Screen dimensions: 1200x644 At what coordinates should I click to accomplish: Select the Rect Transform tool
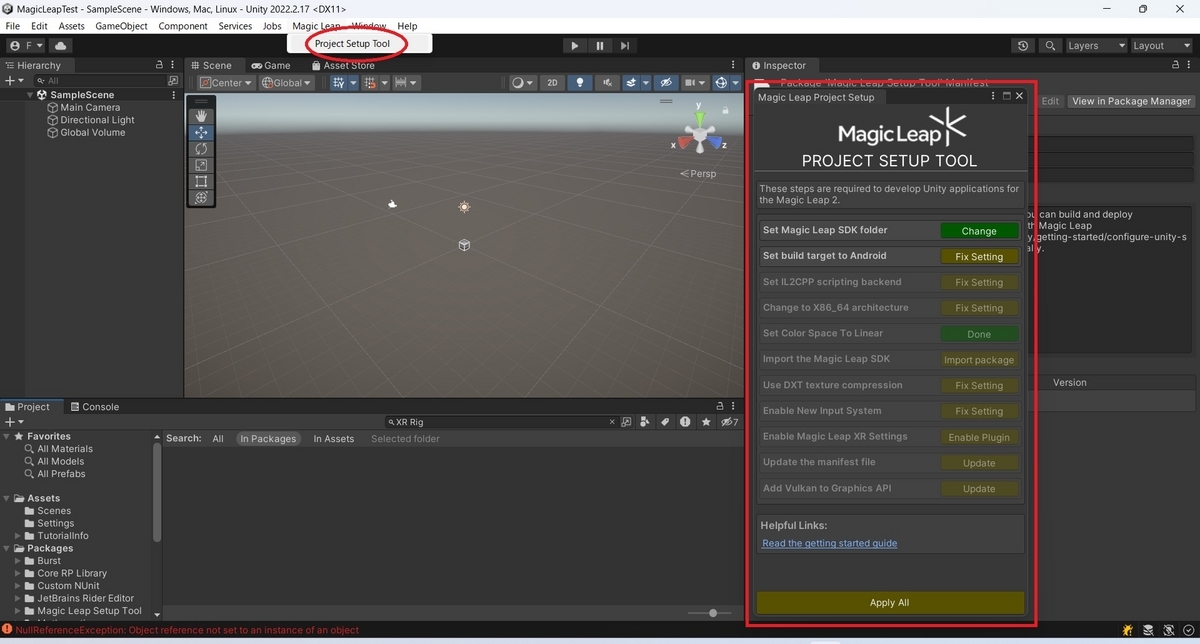point(200,181)
